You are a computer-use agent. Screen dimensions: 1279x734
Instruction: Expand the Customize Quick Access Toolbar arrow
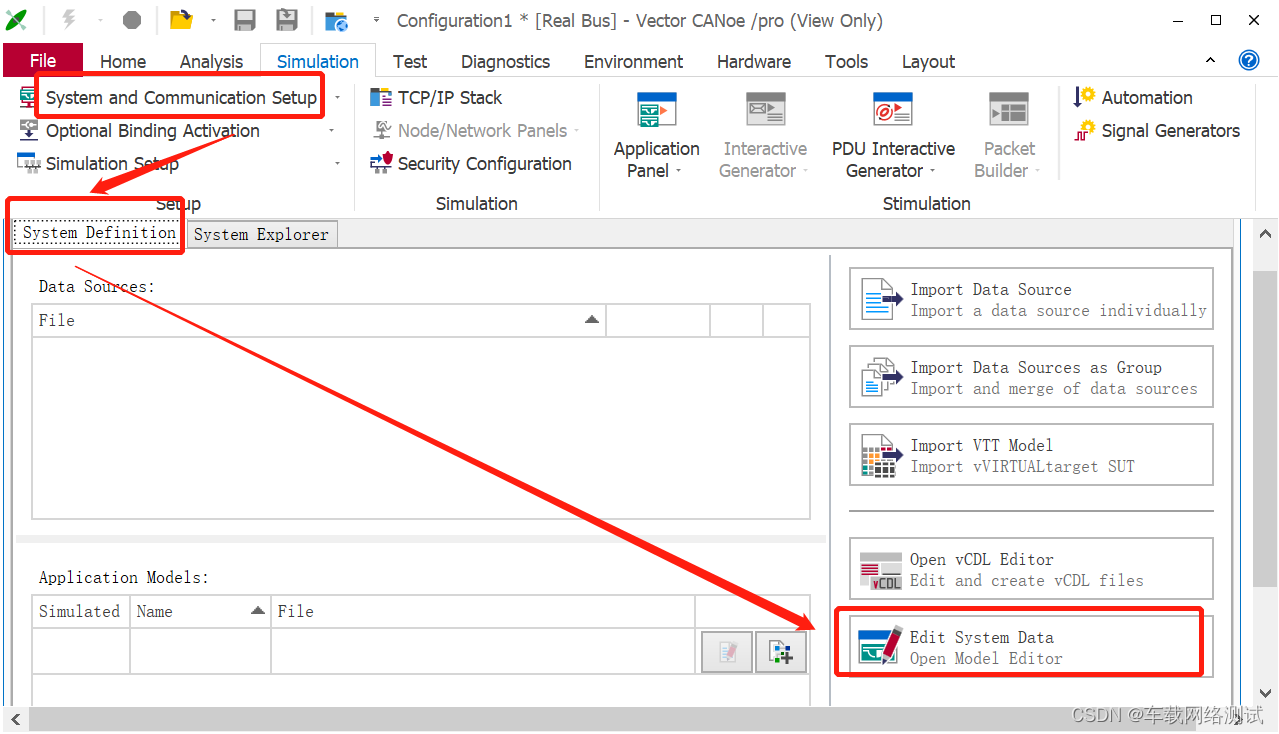376,20
